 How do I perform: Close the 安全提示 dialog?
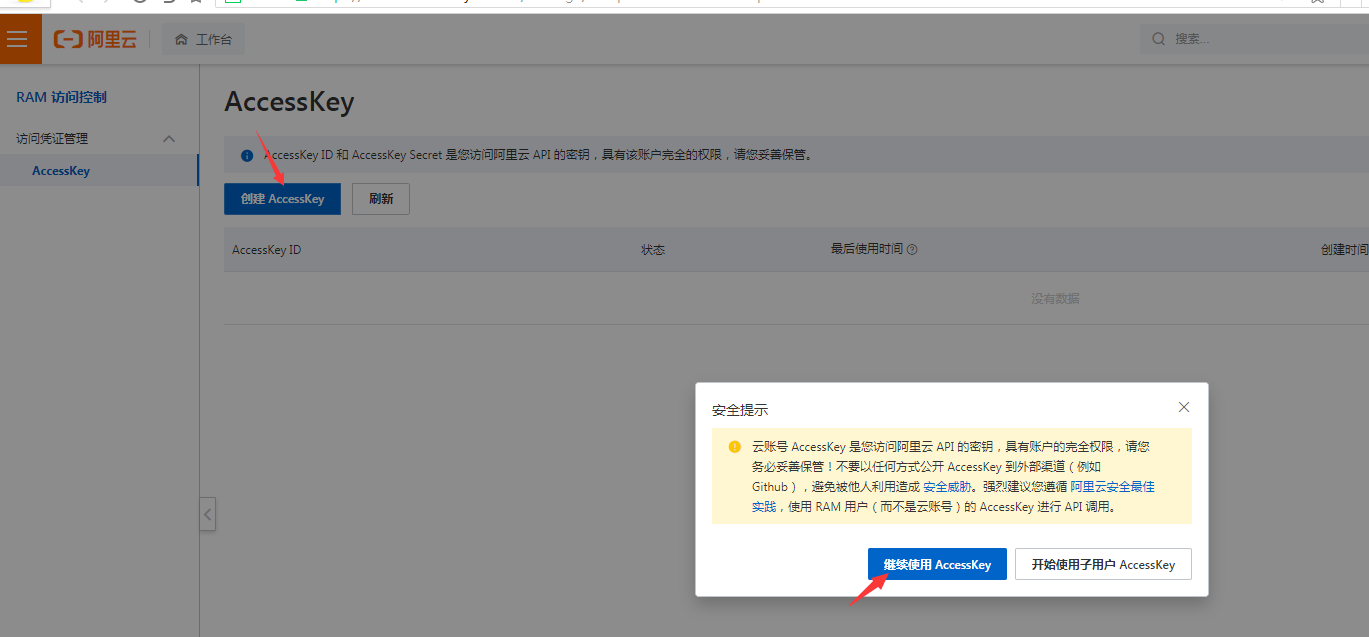(1184, 407)
